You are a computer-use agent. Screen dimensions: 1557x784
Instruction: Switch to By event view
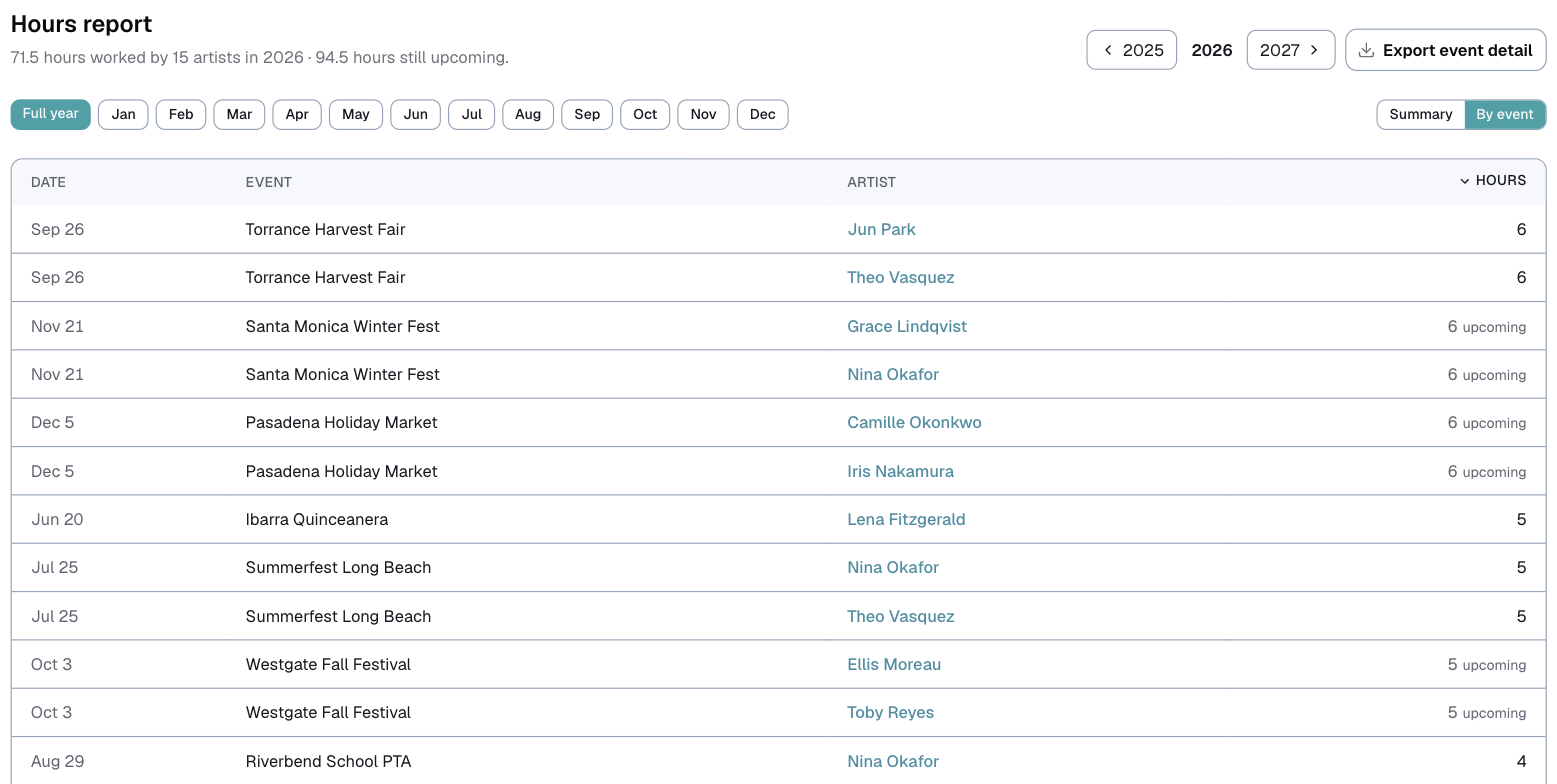[x=1505, y=114]
